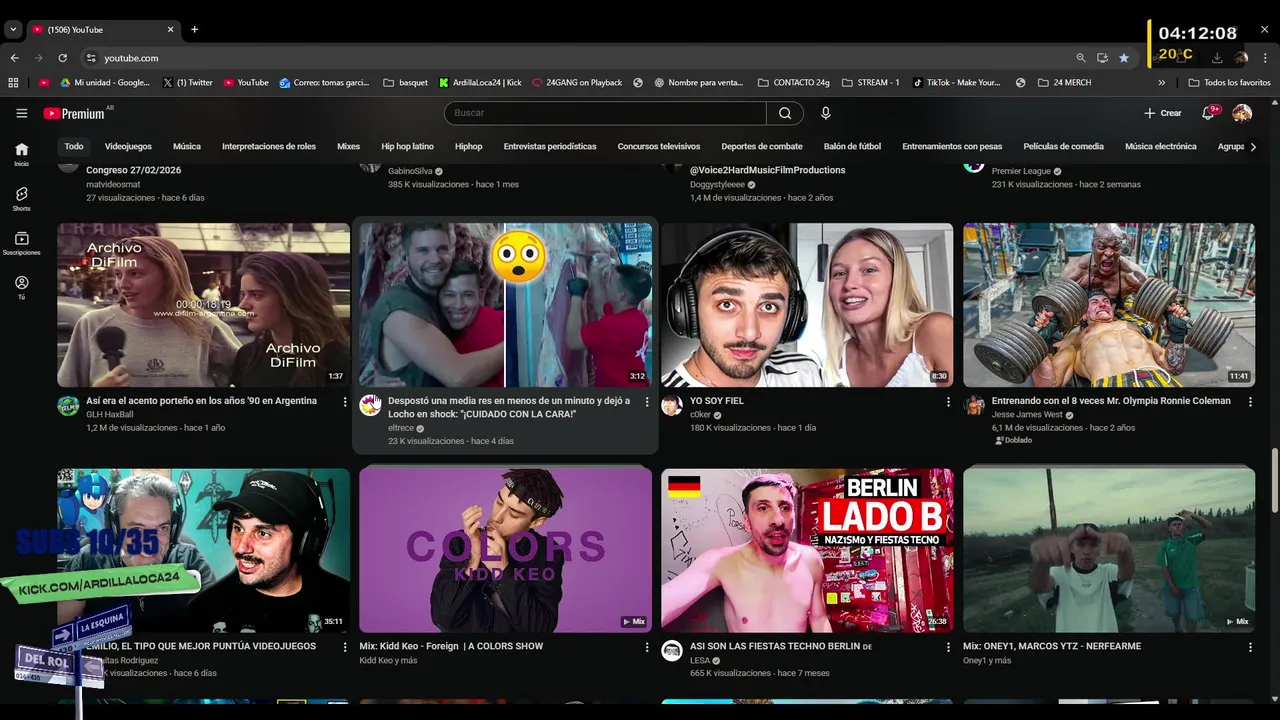Viewport: 1280px width, 720px height.
Task: Open options for acento porteño video
Action: (x=345, y=402)
